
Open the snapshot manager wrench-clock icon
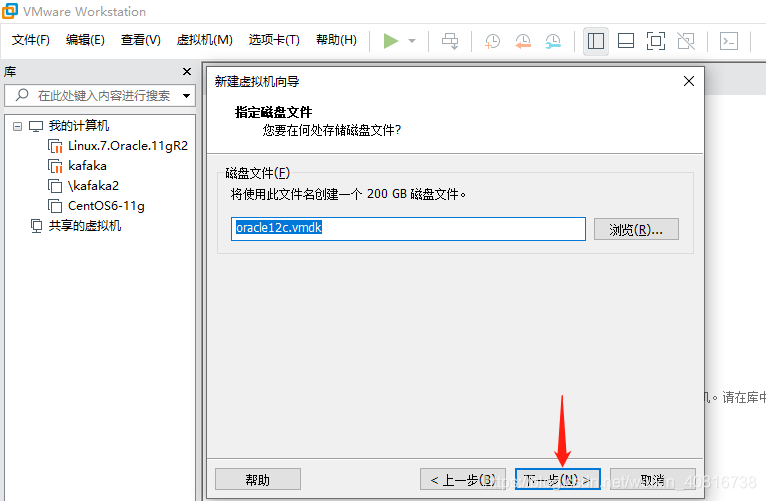(x=553, y=41)
